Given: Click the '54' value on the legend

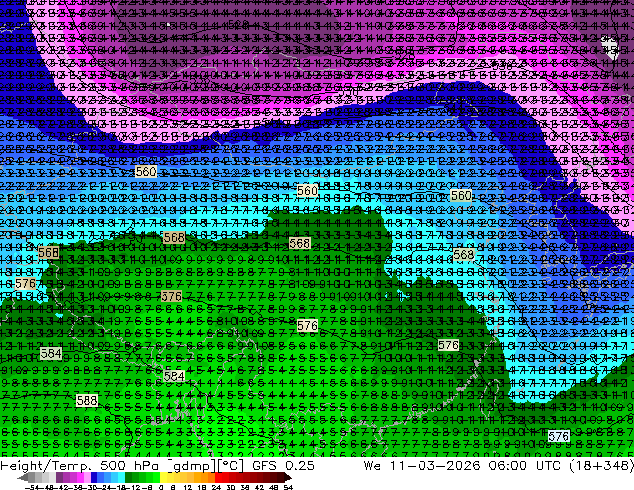Looking at the screenshot, I should (x=288, y=488).
